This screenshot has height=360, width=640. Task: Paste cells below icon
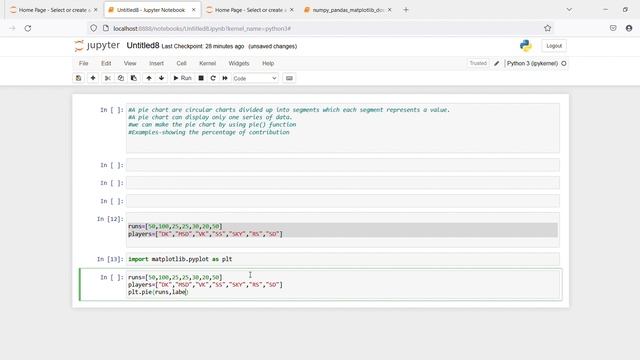(x=134, y=78)
